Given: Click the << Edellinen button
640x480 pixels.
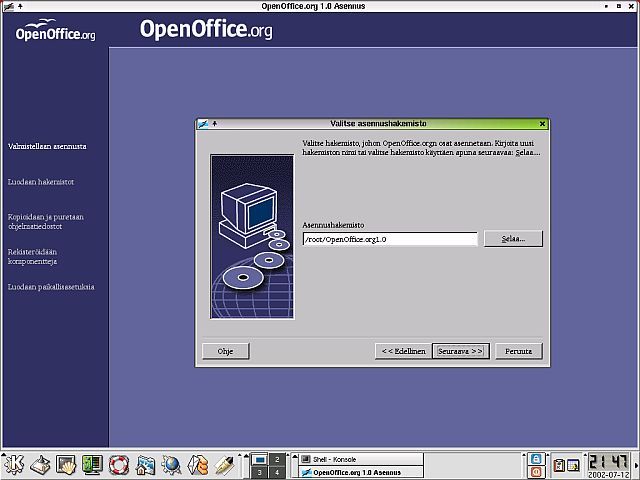Looking at the screenshot, I should point(403,351).
